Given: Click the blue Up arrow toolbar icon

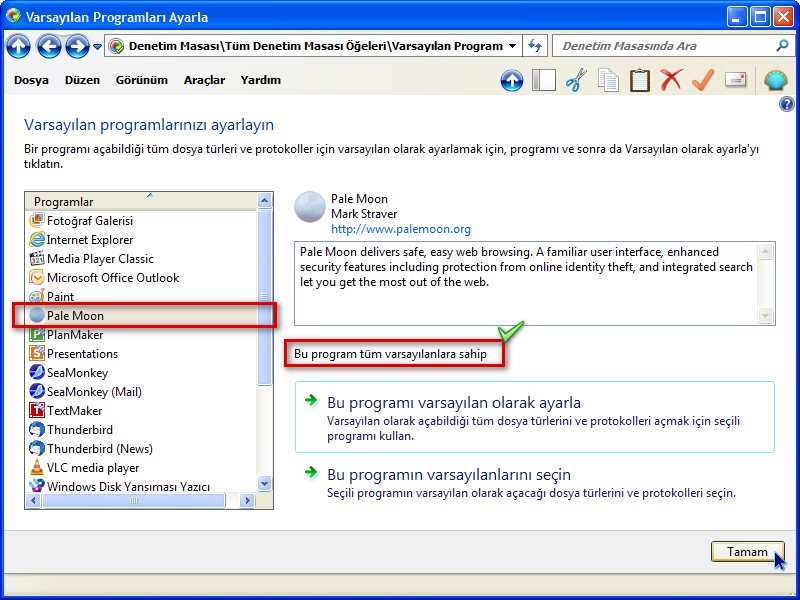Looking at the screenshot, I should click(512, 81).
